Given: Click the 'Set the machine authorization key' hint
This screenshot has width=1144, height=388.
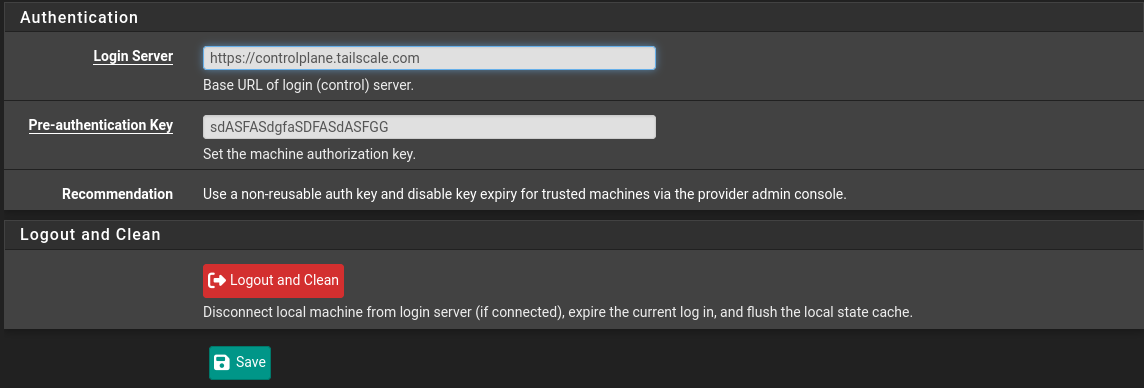Looking at the screenshot, I should point(309,155).
